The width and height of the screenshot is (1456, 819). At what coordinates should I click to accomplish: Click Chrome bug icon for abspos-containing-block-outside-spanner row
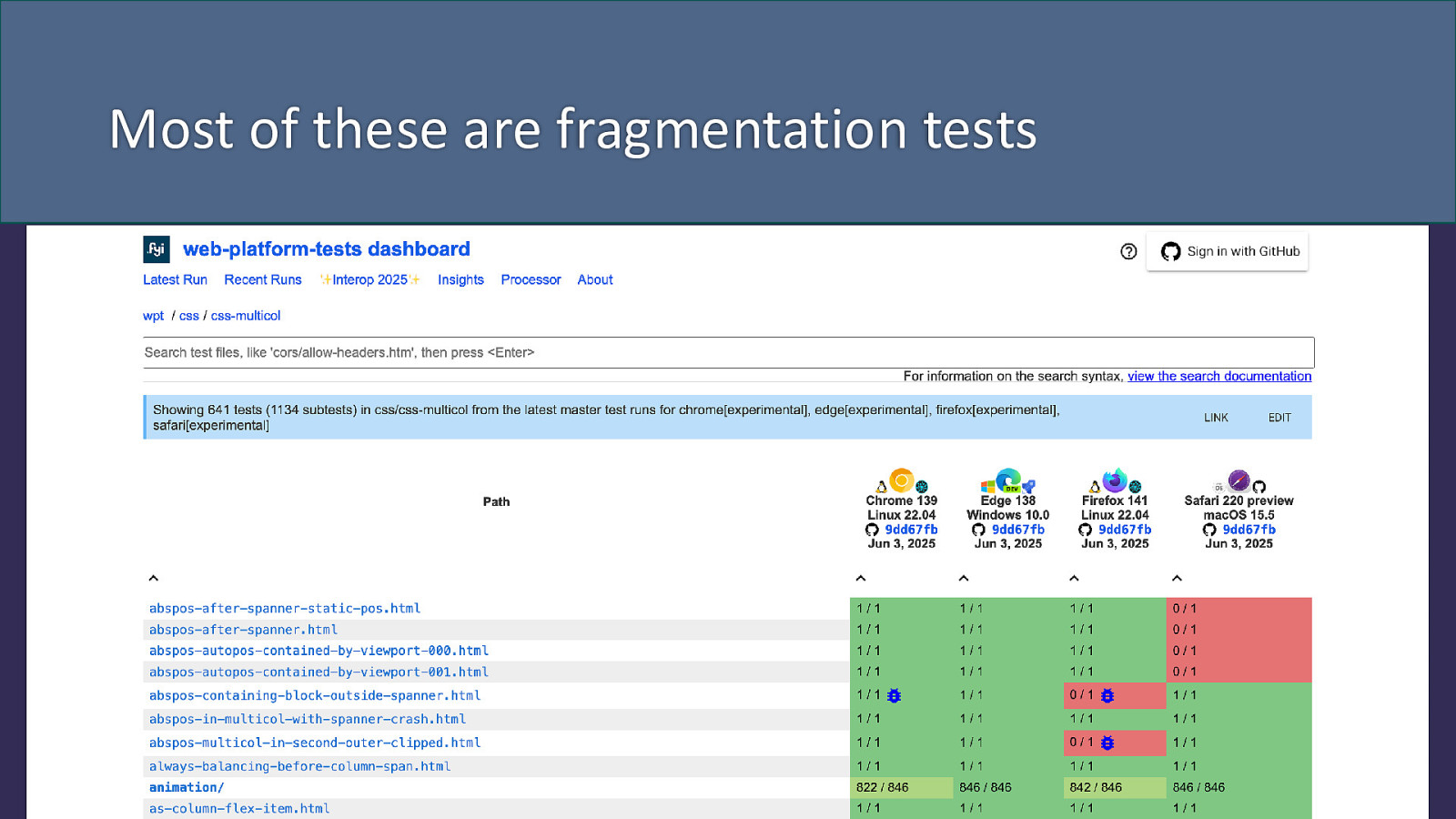895,695
